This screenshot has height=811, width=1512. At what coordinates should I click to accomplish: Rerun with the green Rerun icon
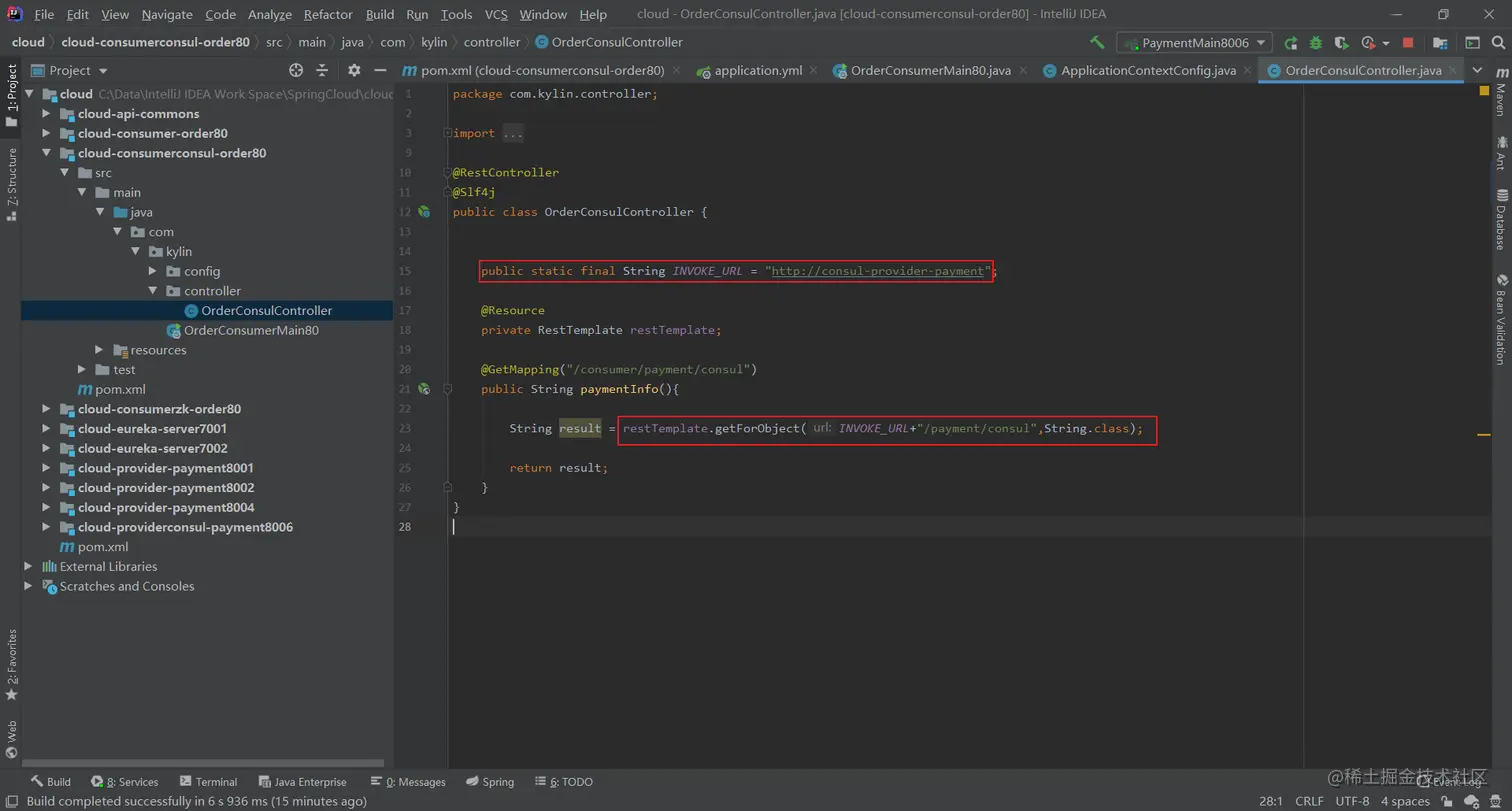click(x=1291, y=43)
